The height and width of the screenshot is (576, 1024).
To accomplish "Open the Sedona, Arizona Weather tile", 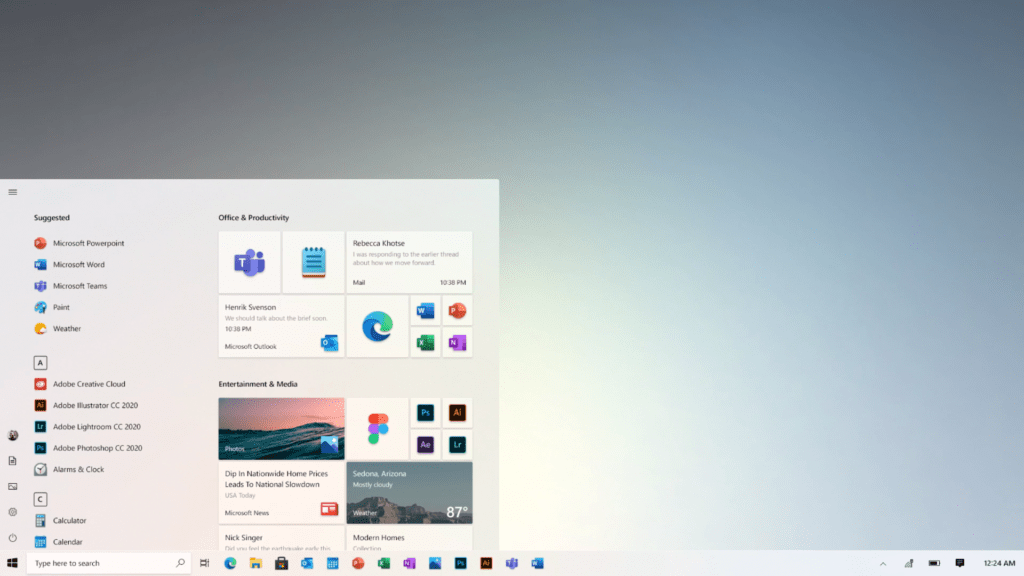I will pos(409,492).
